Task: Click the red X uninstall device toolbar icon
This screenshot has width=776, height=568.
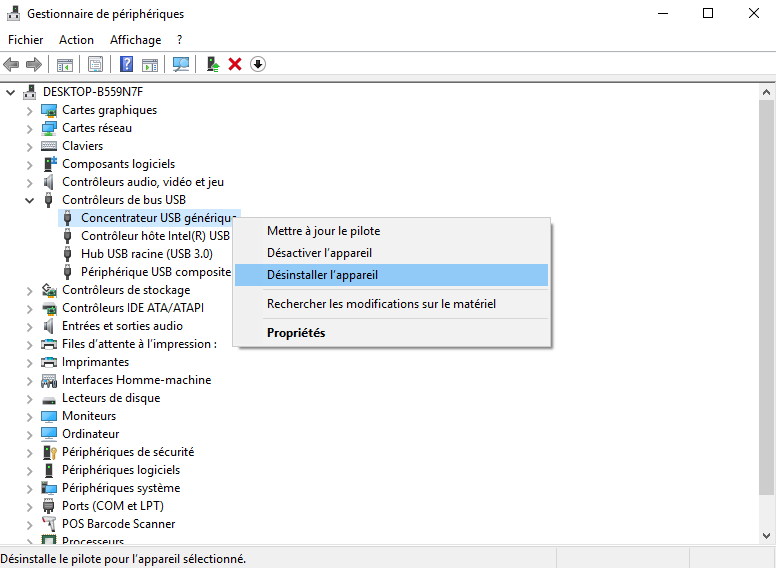Action: pyautogui.click(x=235, y=64)
